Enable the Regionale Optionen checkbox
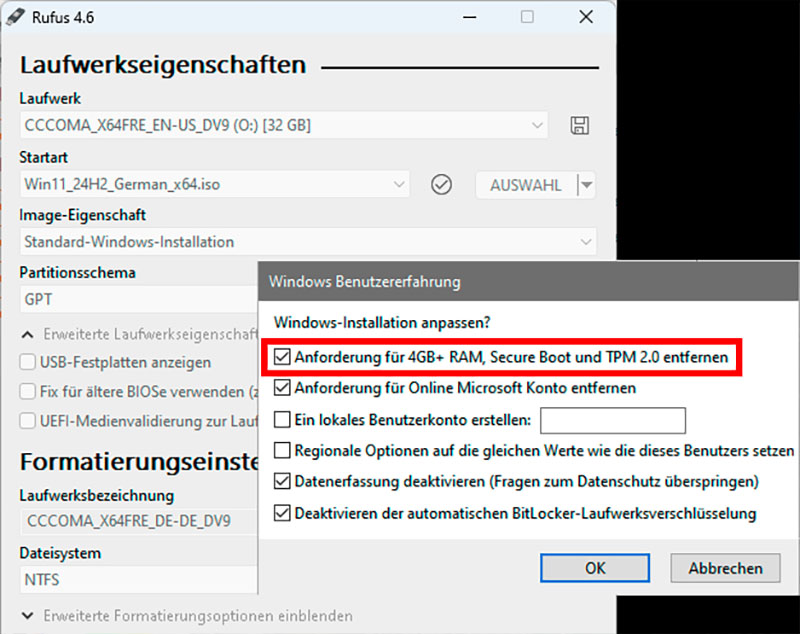800x634 pixels. (x=282, y=452)
